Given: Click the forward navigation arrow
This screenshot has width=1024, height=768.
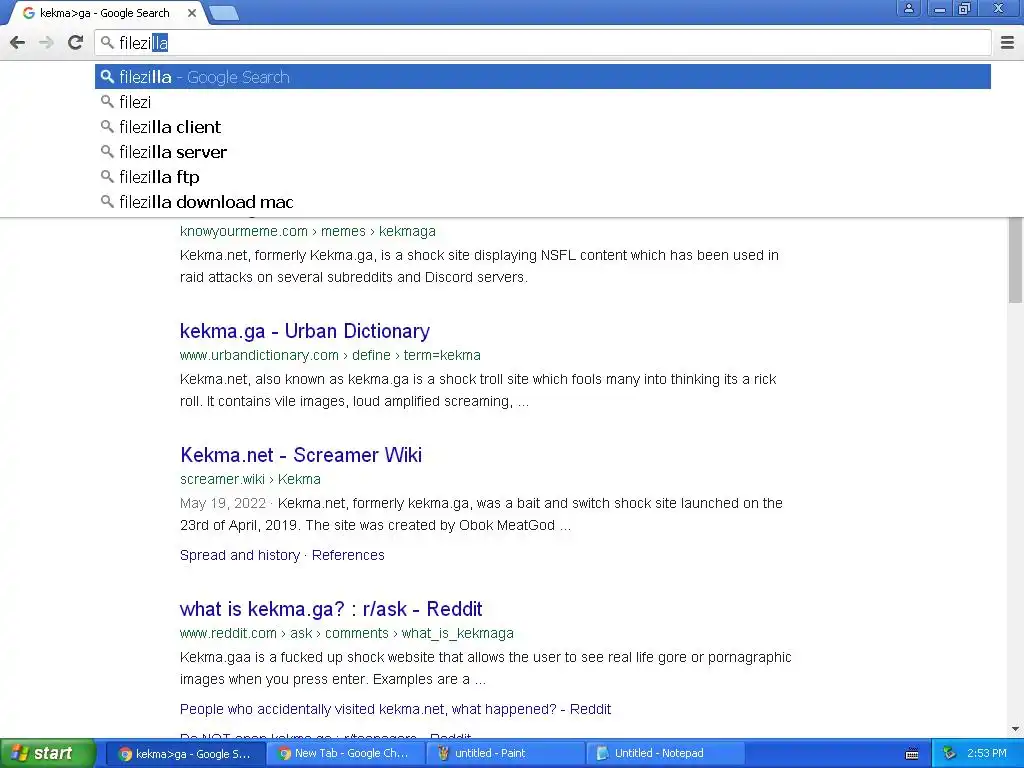Looking at the screenshot, I should pyautogui.click(x=46, y=43).
